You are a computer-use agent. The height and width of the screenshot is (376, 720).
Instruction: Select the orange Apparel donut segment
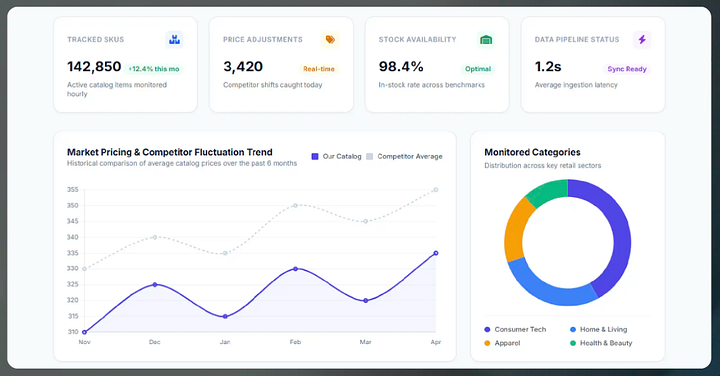515,228
